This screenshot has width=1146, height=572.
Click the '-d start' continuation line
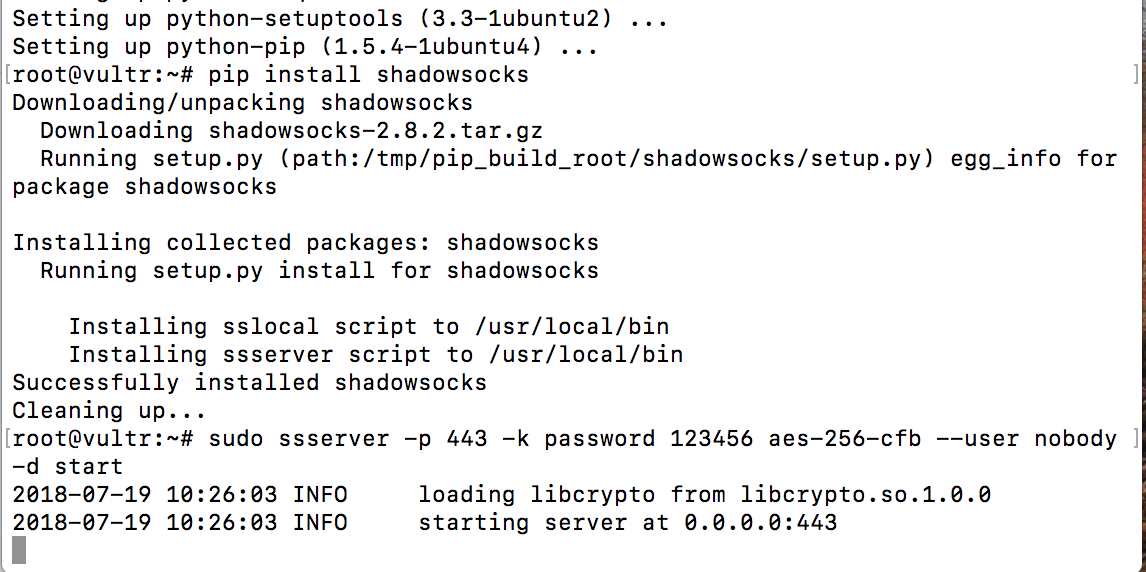point(68,466)
